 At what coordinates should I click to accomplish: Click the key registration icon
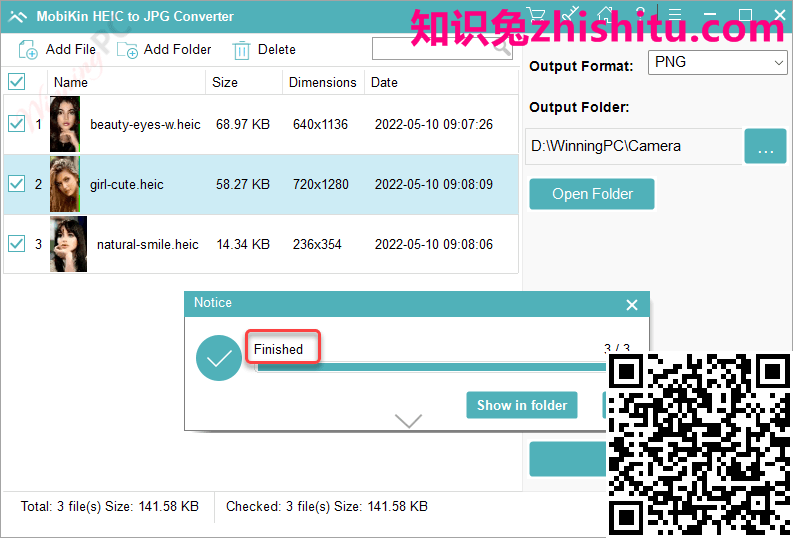[x=571, y=15]
